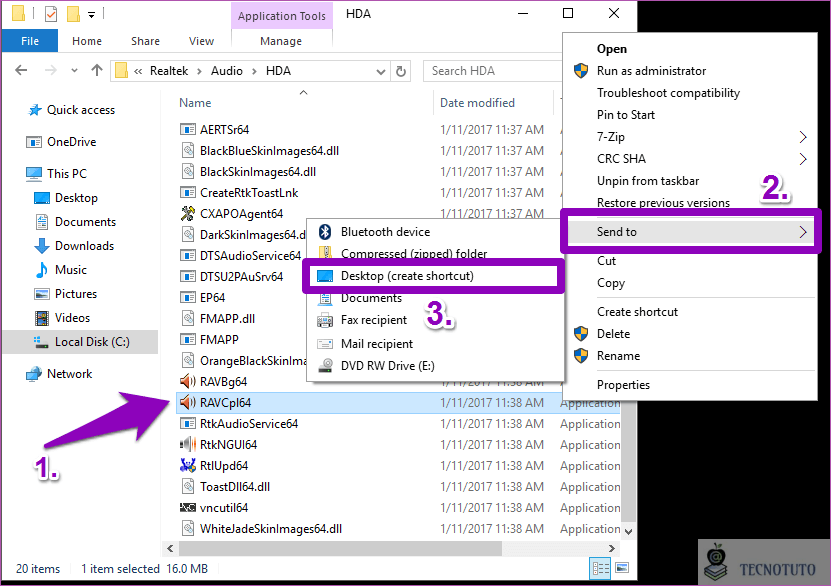Open Properties from context menu
Viewport: 831px width, 586px height.
click(x=623, y=385)
